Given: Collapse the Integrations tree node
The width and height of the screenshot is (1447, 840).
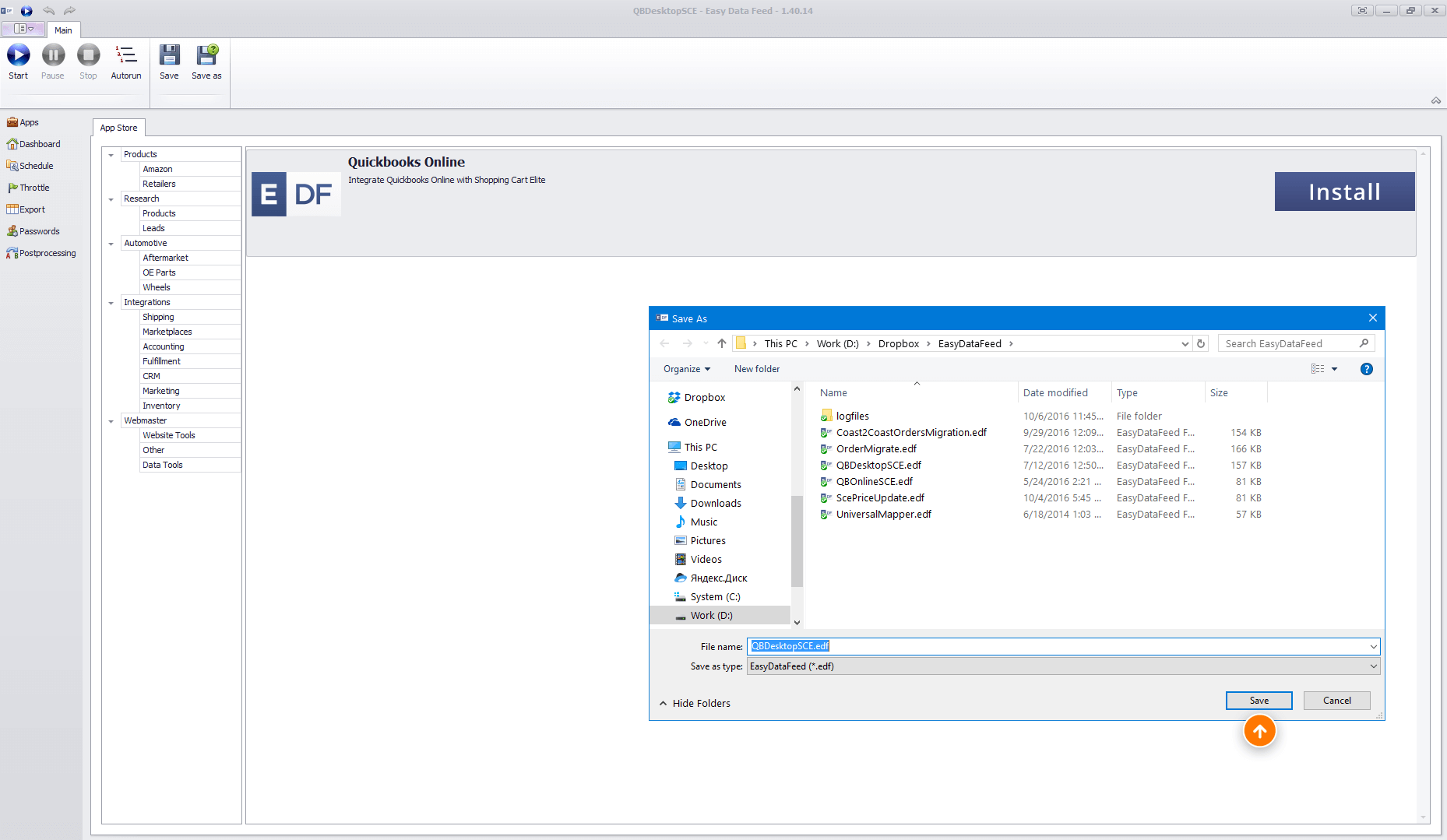Looking at the screenshot, I should click(x=111, y=303).
